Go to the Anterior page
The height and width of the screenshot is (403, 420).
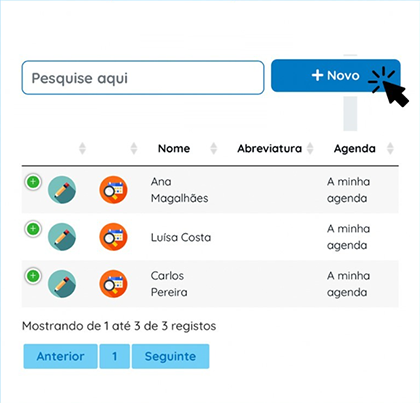60,356
